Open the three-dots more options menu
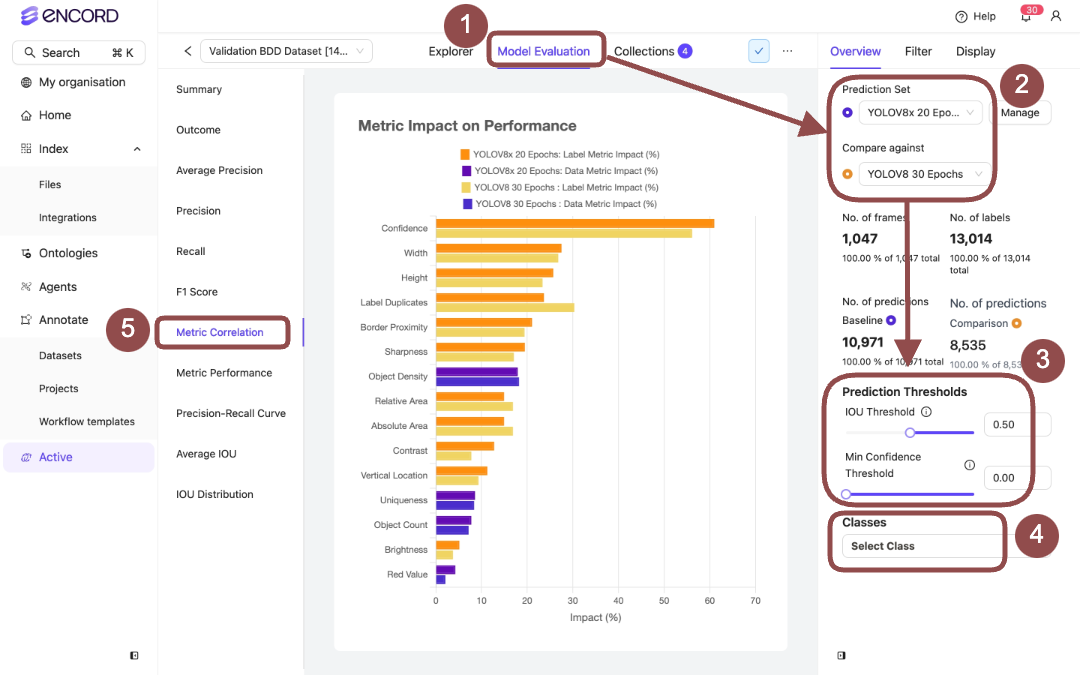 pyautogui.click(x=787, y=51)
